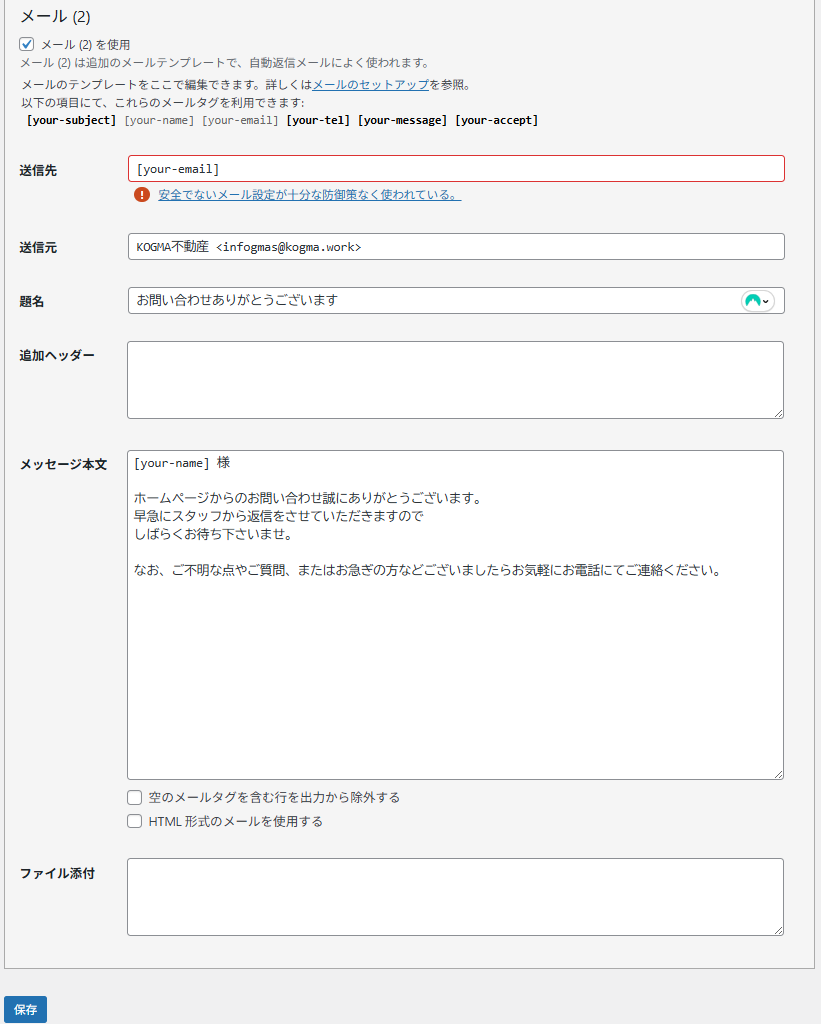Select the [your-accept] mail tag
Screen dimensions: 821x1024
coord(496,120)
